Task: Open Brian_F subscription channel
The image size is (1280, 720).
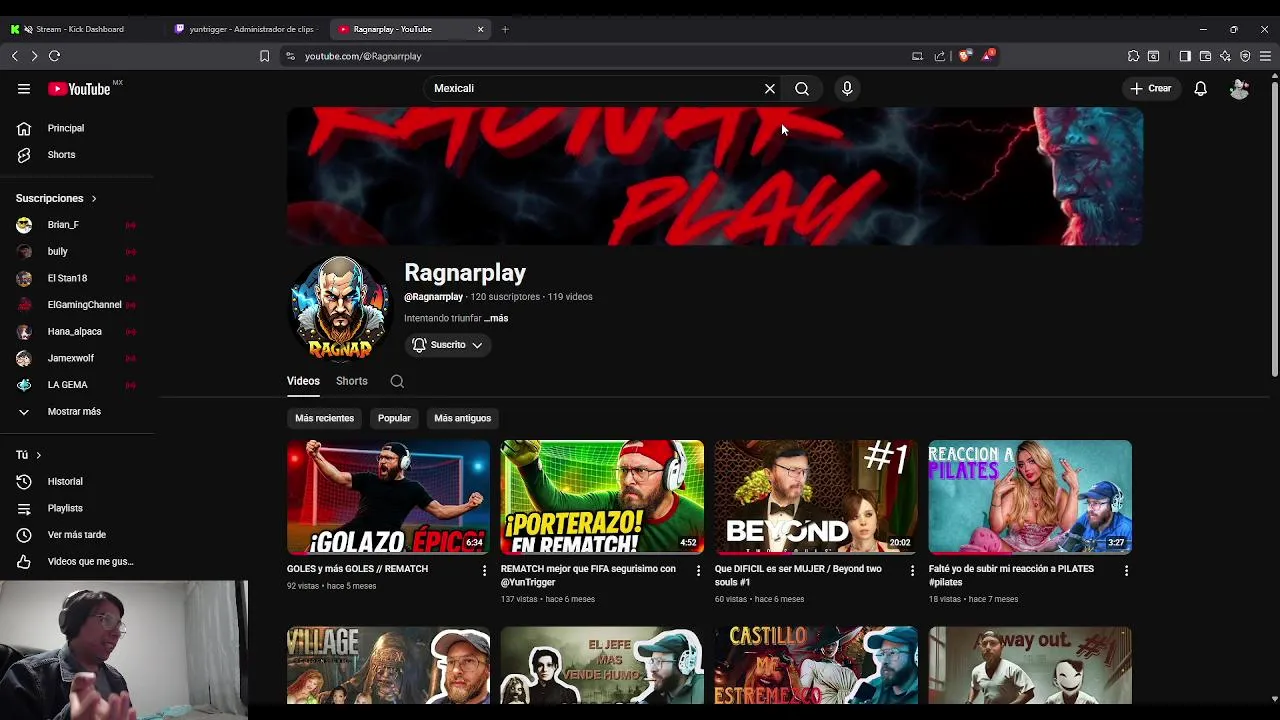Action: (x=78, y=225)
